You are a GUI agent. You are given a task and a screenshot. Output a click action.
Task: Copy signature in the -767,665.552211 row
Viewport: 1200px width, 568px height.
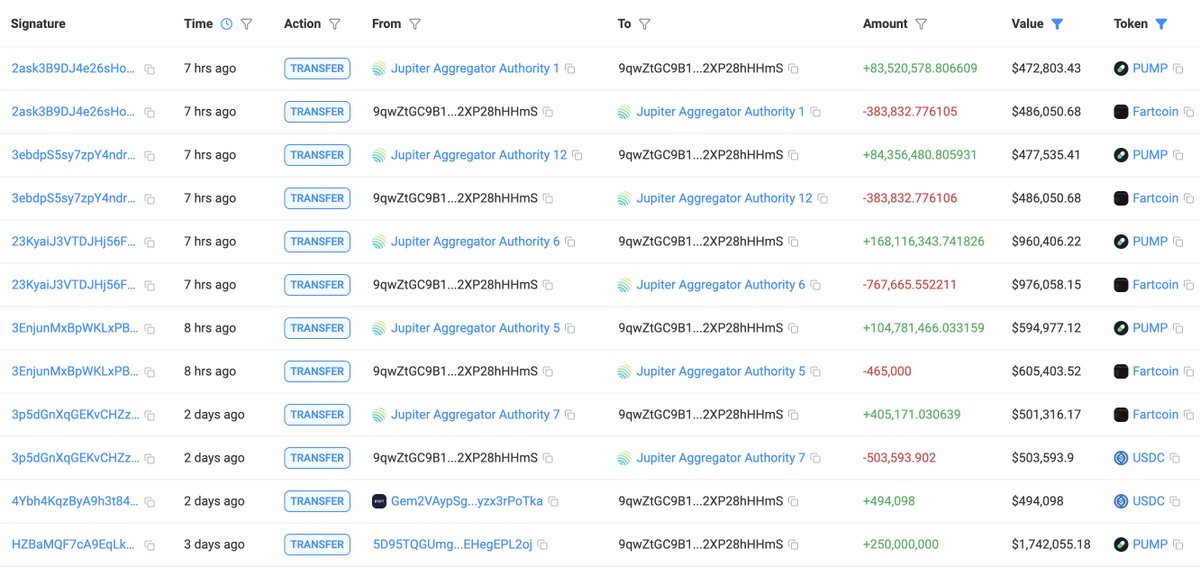[x=149, y=285]
